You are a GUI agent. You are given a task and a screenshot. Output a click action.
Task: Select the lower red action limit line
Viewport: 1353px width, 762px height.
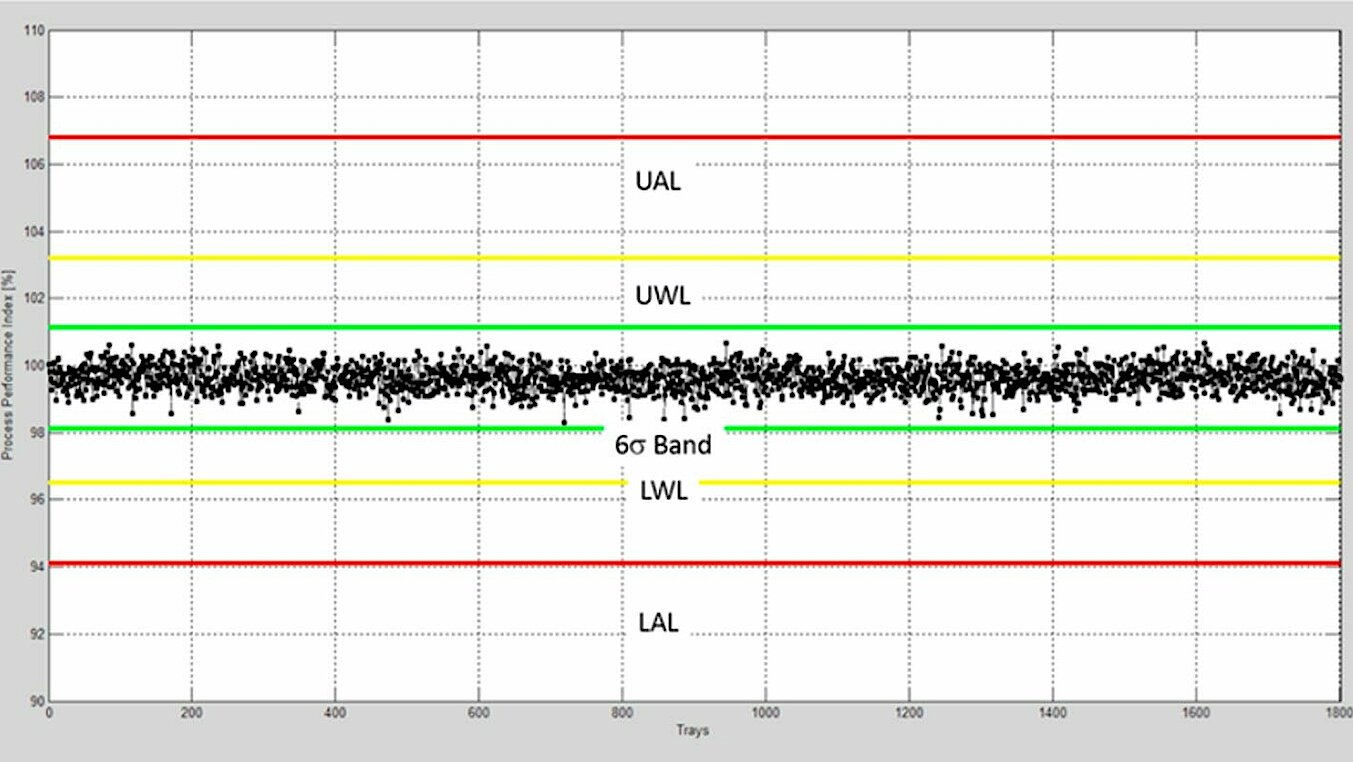coord(400,564)
